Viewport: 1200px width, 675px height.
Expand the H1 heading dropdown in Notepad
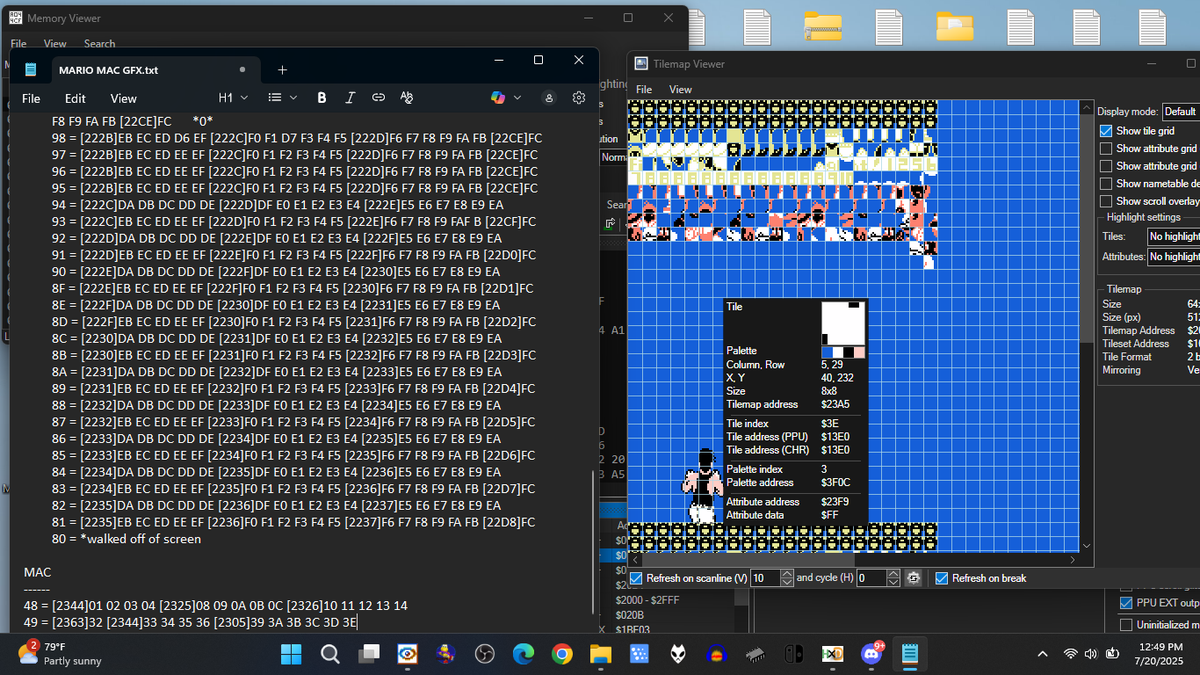pos(233,98)
